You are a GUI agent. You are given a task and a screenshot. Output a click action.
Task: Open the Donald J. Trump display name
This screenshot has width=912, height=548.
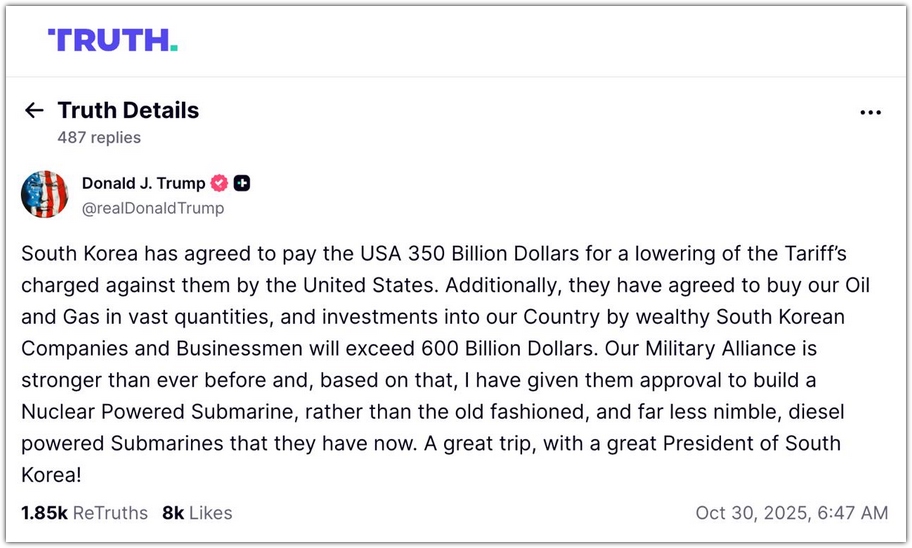coord(143,183)
